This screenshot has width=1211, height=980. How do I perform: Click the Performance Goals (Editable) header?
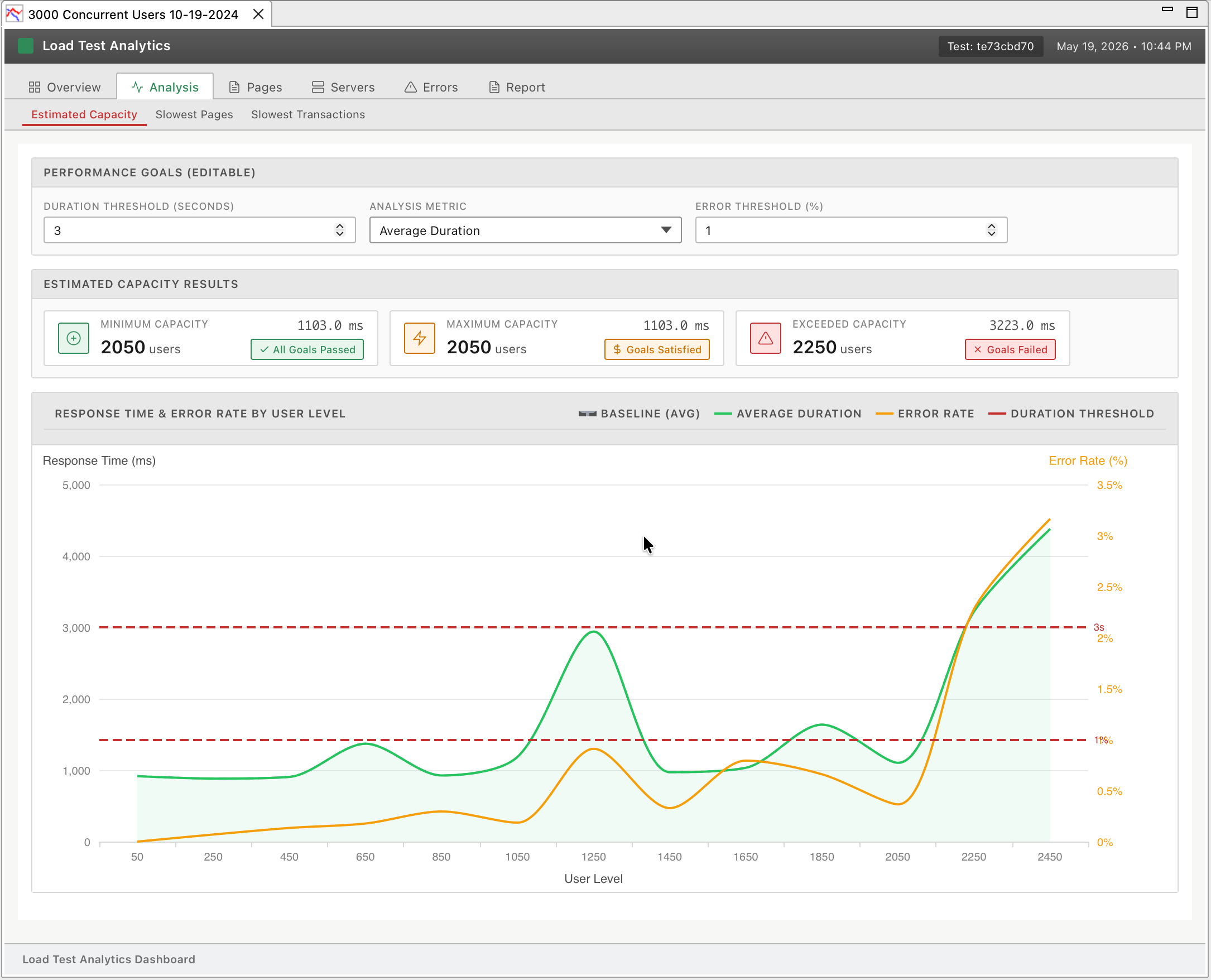pyautogui.click(x=150, y=173)
